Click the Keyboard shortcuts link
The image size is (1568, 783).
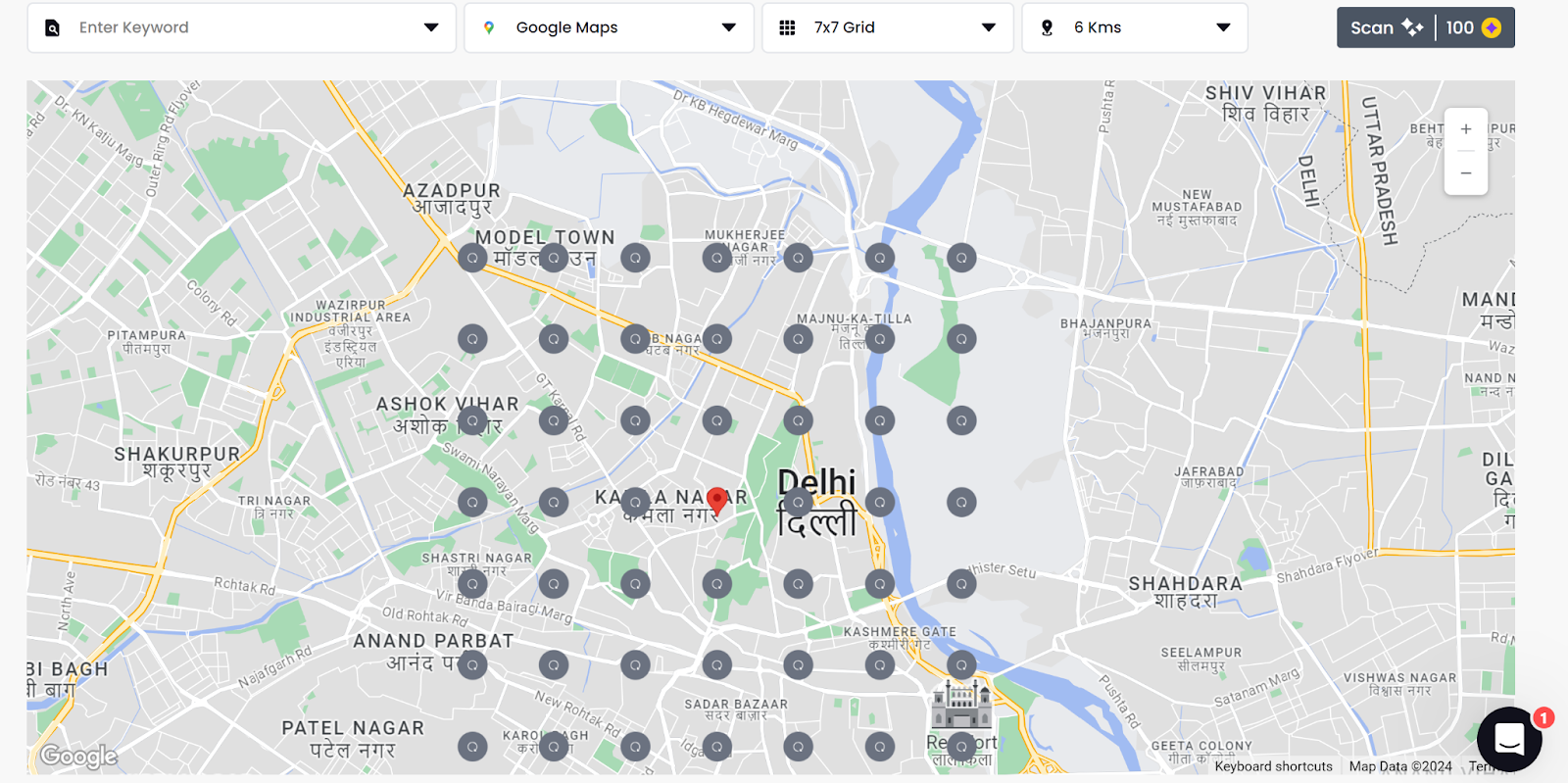click(x=1274, y=766)
